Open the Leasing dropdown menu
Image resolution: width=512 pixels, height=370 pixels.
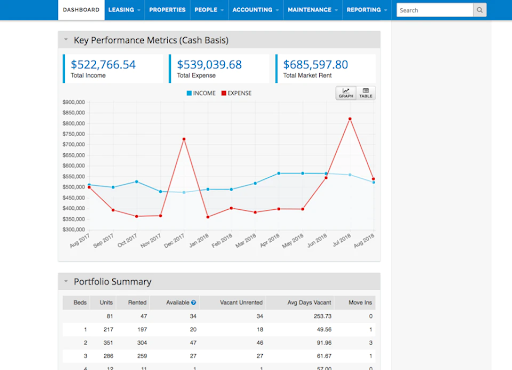pos(124,10)
